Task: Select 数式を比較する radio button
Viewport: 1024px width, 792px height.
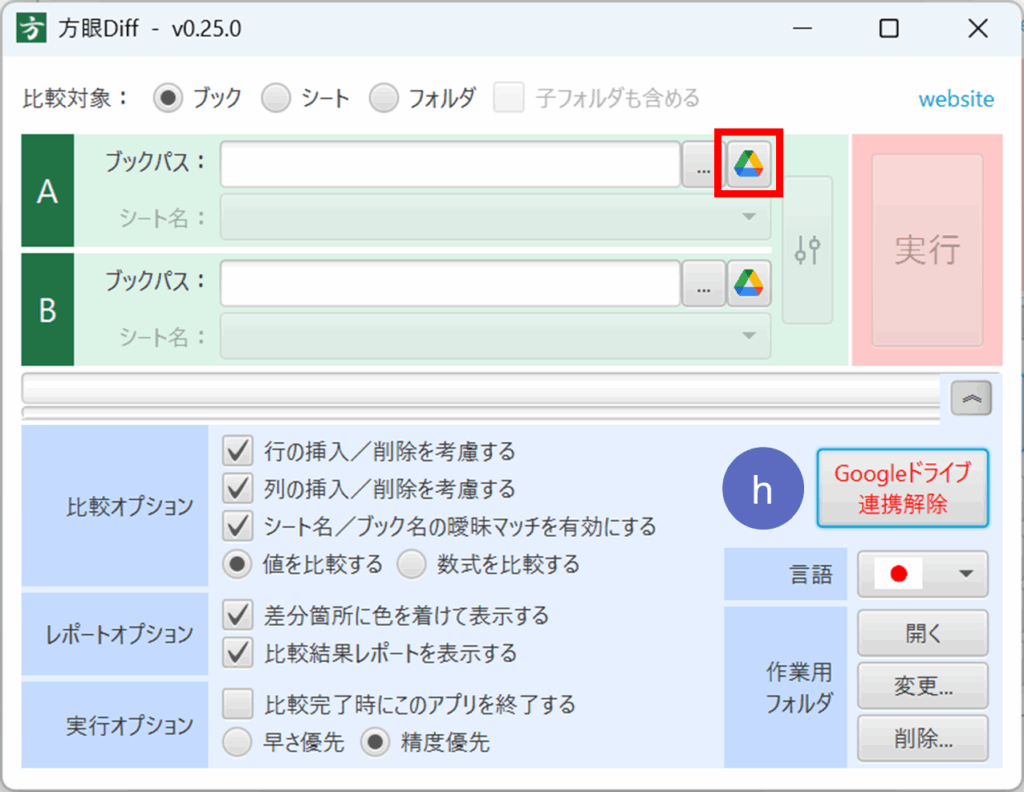Action: click(412, 564)
